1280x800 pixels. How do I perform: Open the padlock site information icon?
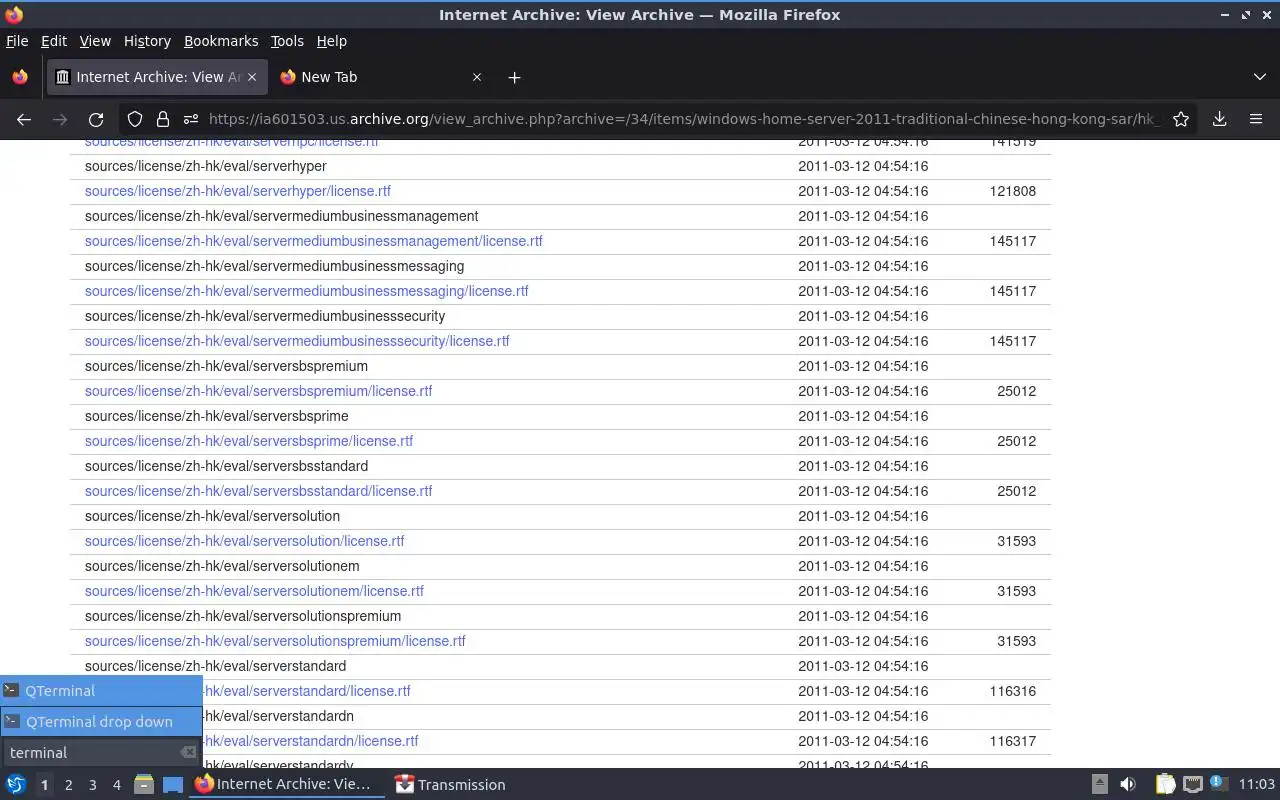point(162,119)
